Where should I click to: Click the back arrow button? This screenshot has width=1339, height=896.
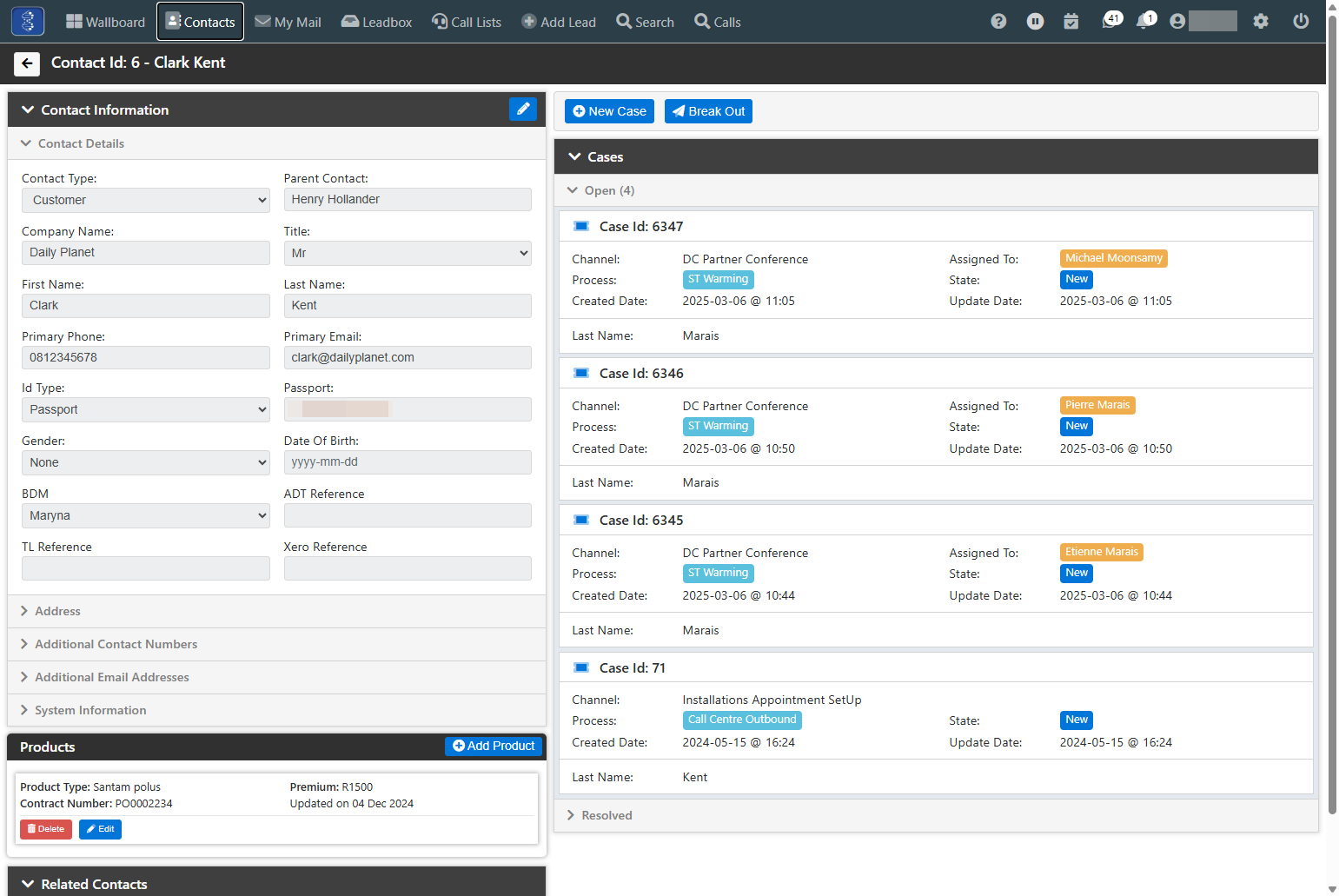pyautogui.click(x=27, y=63)
